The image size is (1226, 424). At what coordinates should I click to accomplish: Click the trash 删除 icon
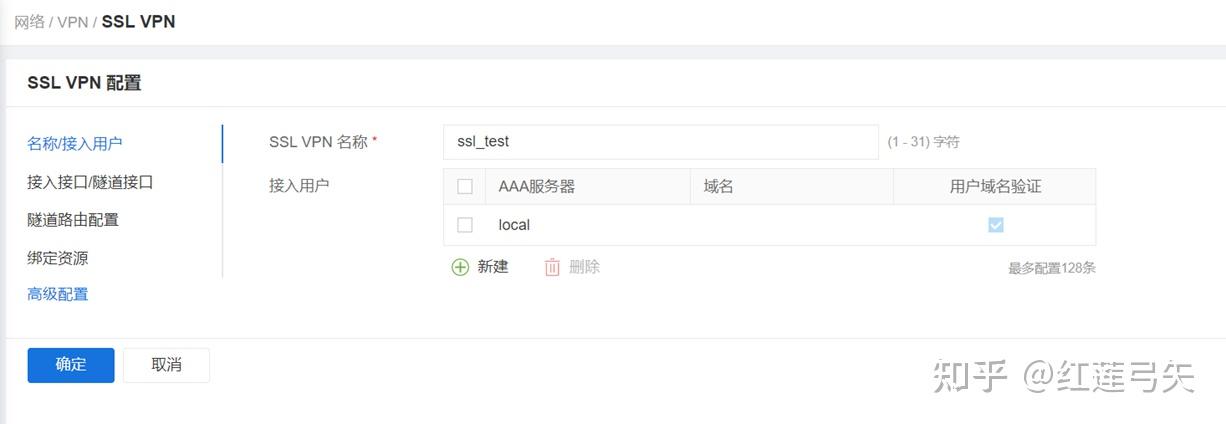click(552, 267)
